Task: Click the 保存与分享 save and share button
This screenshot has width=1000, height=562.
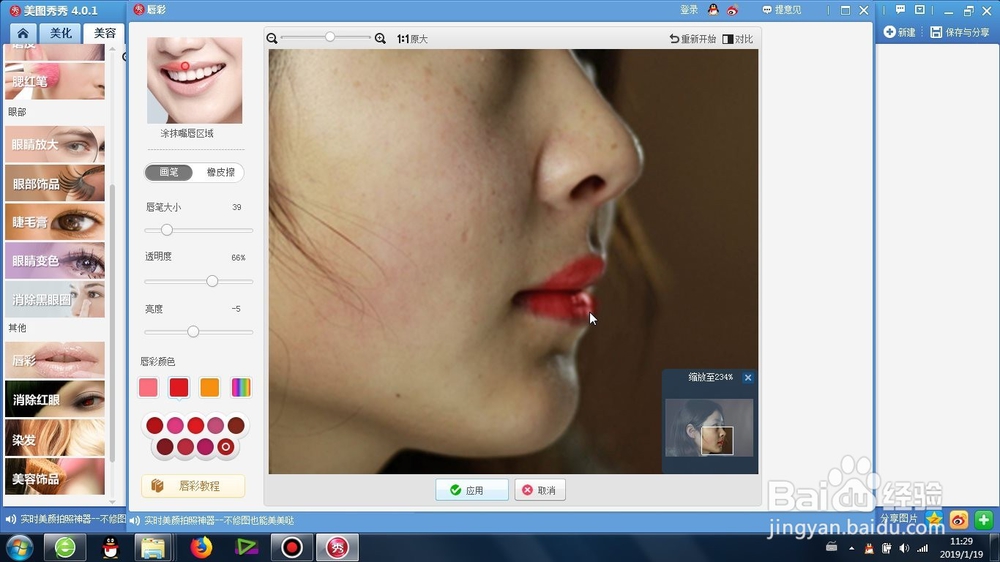Action: point(960,32)
